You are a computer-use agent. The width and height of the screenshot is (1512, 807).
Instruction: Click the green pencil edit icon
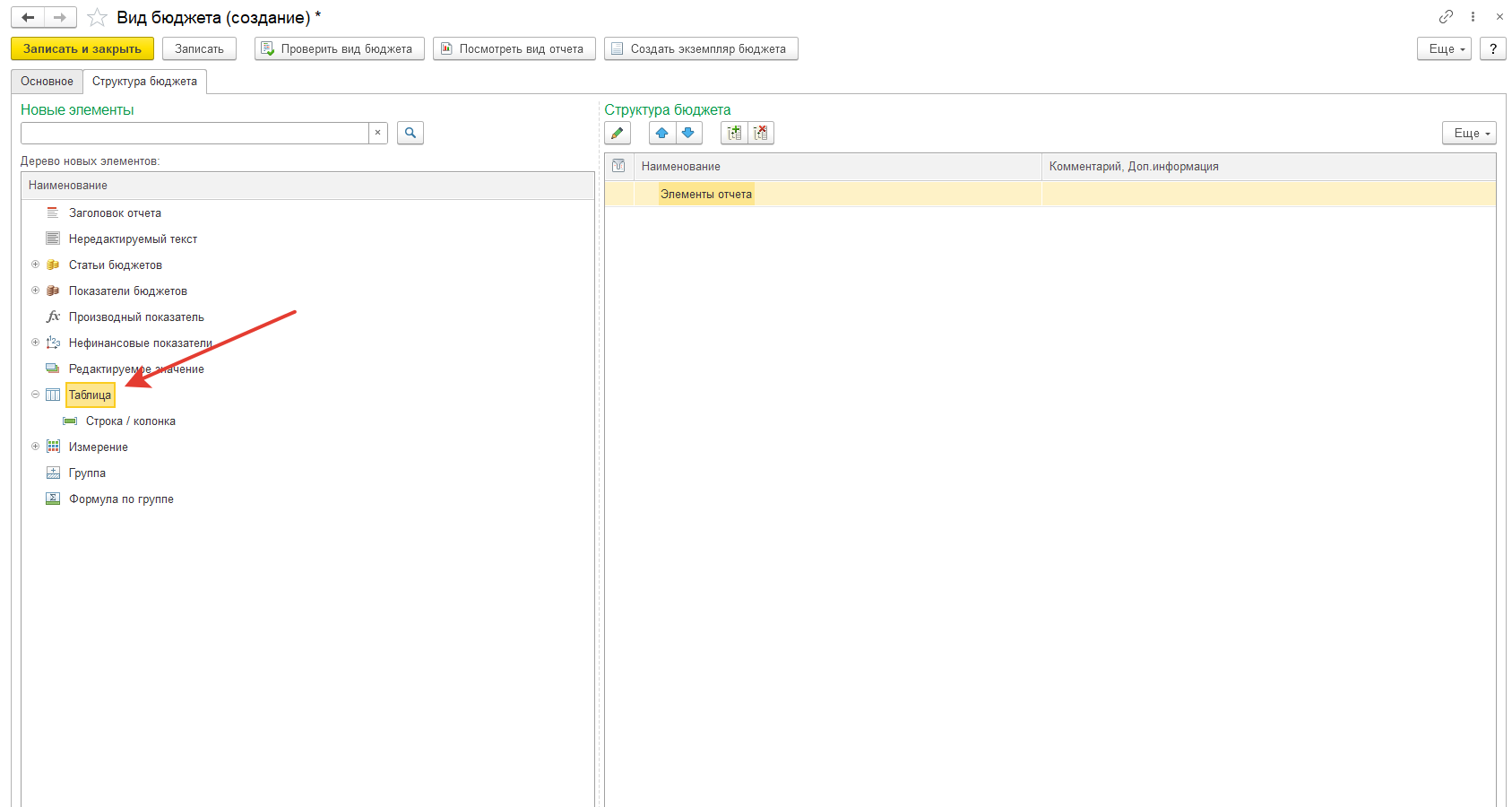pyautogui.click(x=618, y=133)
